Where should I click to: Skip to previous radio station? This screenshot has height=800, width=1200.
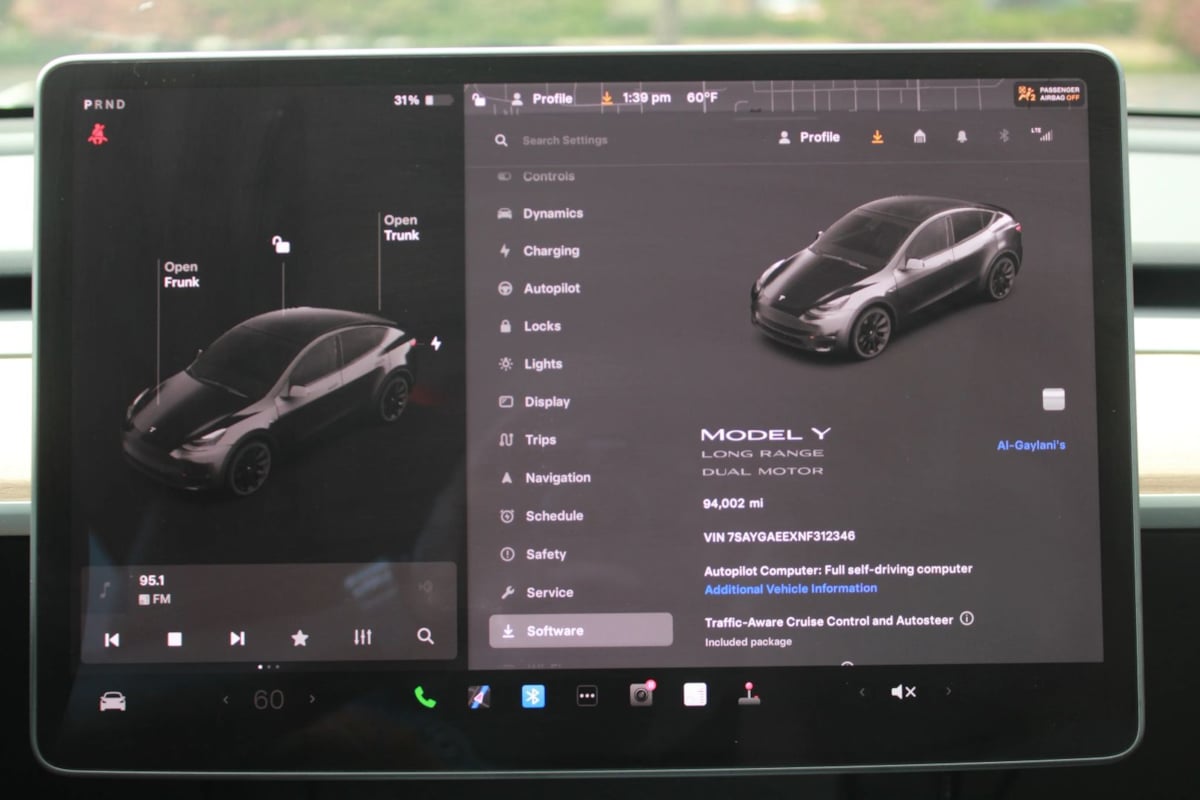click(112, 639)
